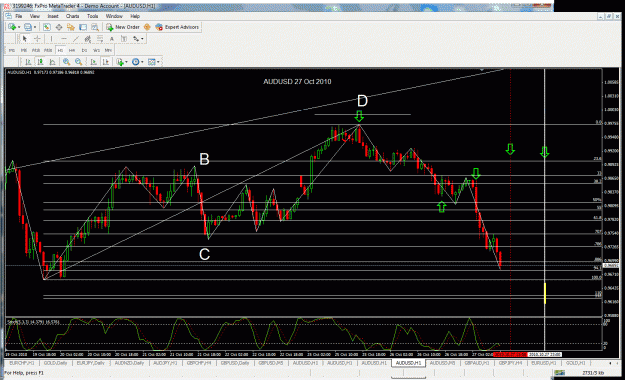
Task: Zoom out on the chart
Action: point(79,62)
